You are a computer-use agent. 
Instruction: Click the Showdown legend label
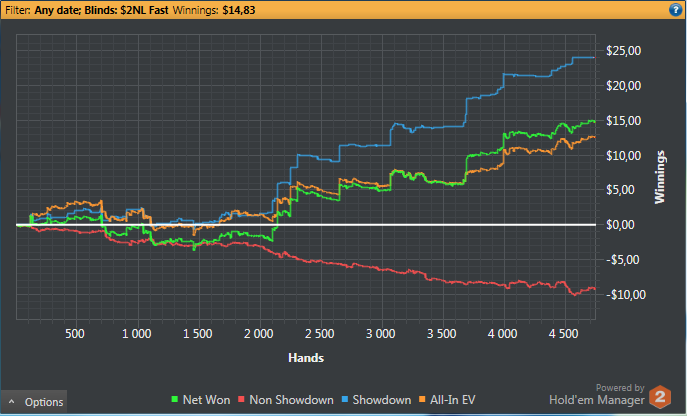click(382, 400)
